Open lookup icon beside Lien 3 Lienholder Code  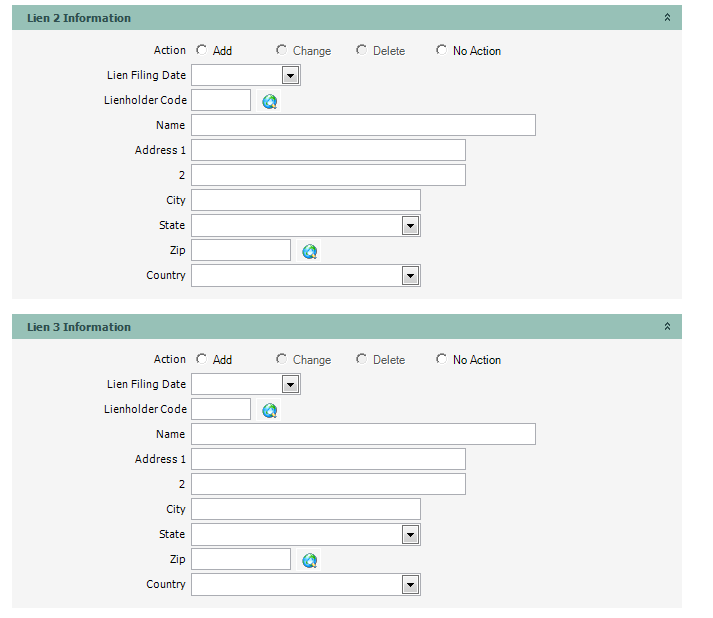point(269,410)
